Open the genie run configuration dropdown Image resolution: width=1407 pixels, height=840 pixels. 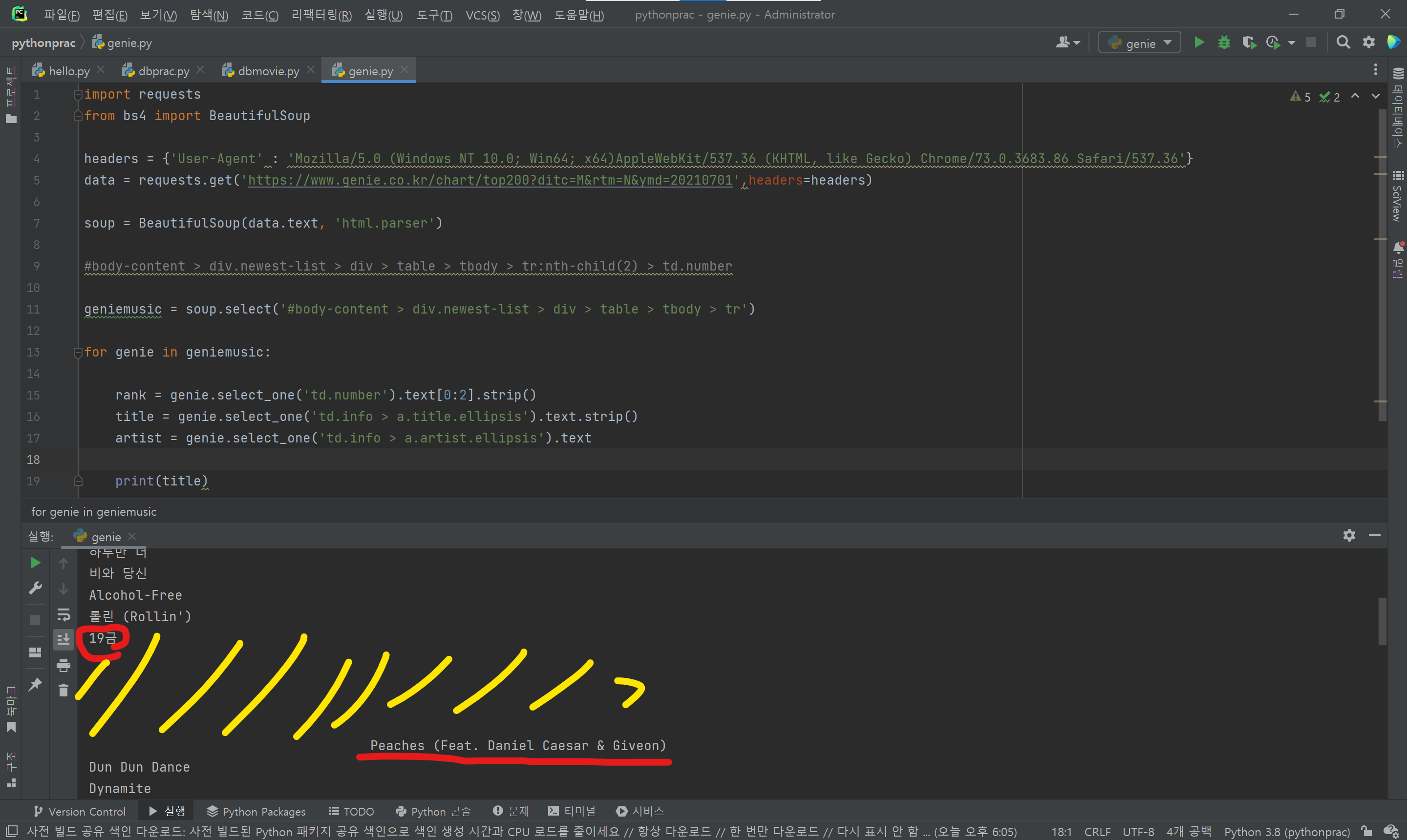[1139, 43]
